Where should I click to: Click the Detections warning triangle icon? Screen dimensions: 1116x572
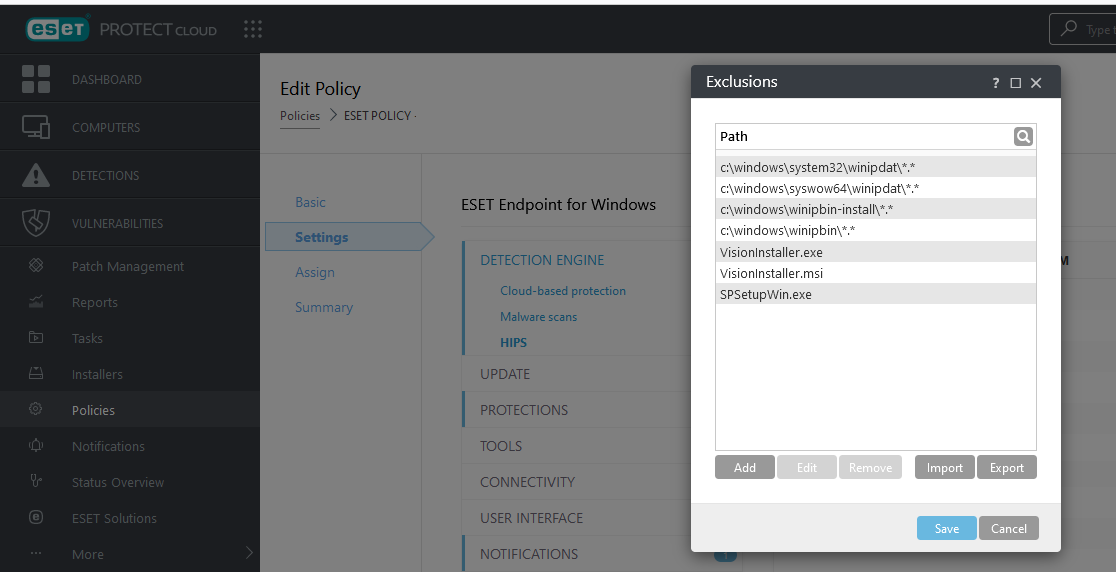36,175
